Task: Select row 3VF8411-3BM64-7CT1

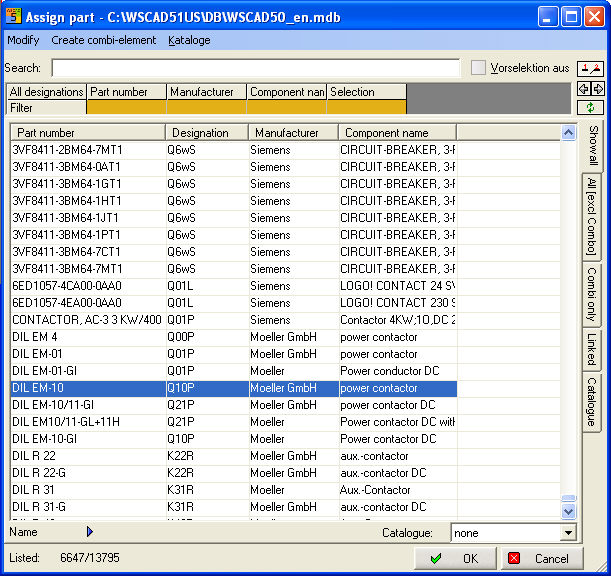Action: tap(234, 252)
